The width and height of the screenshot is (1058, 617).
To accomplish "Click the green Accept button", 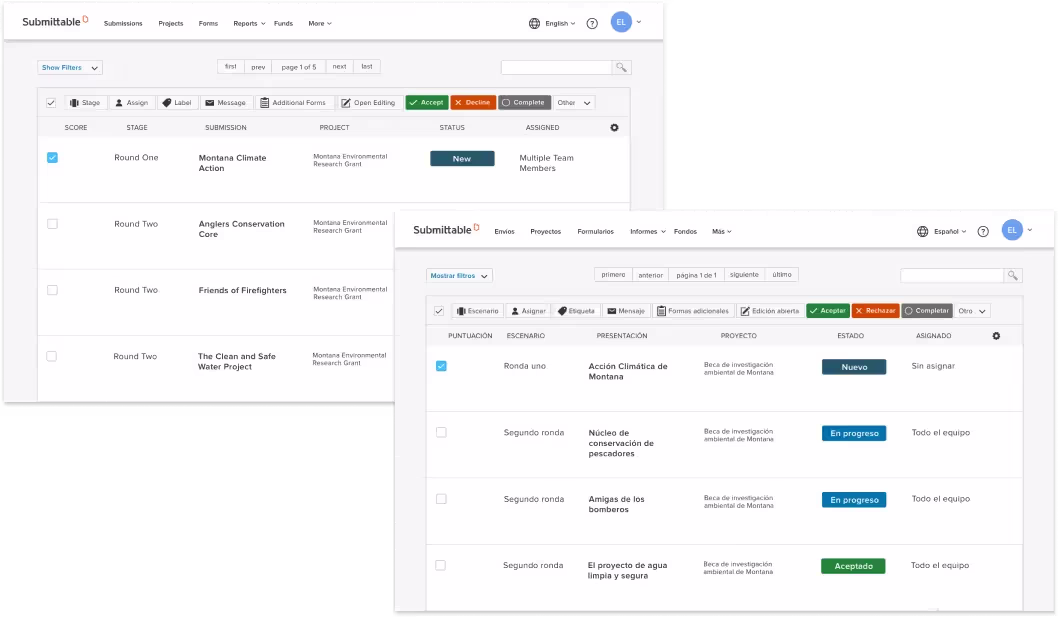I will pyautogui.click(x=426, y=103).
